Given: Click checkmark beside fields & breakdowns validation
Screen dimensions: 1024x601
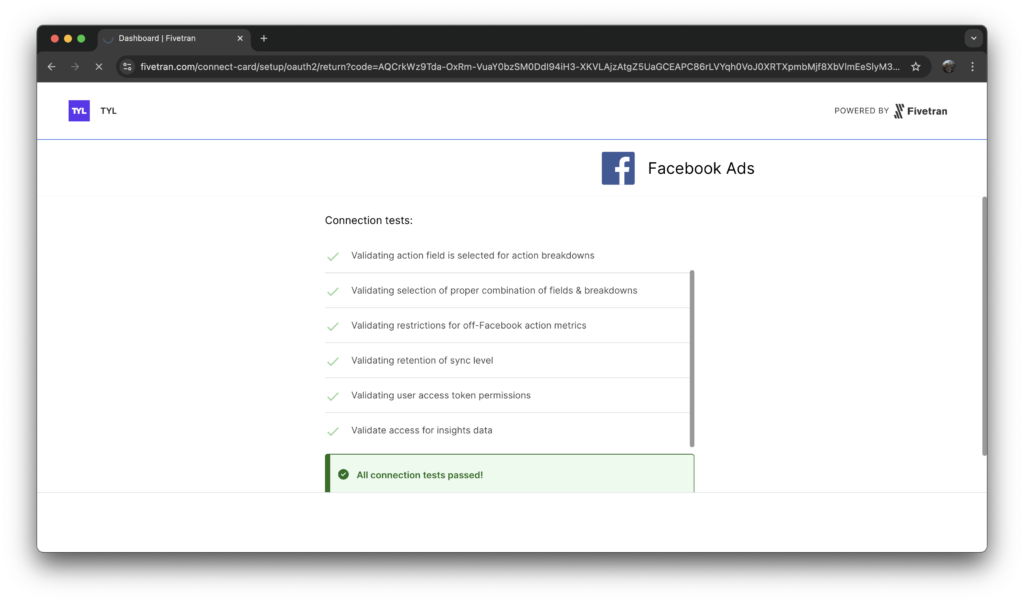Looking at the screenshot, I should pyautogui.click(x=333, y=291).
